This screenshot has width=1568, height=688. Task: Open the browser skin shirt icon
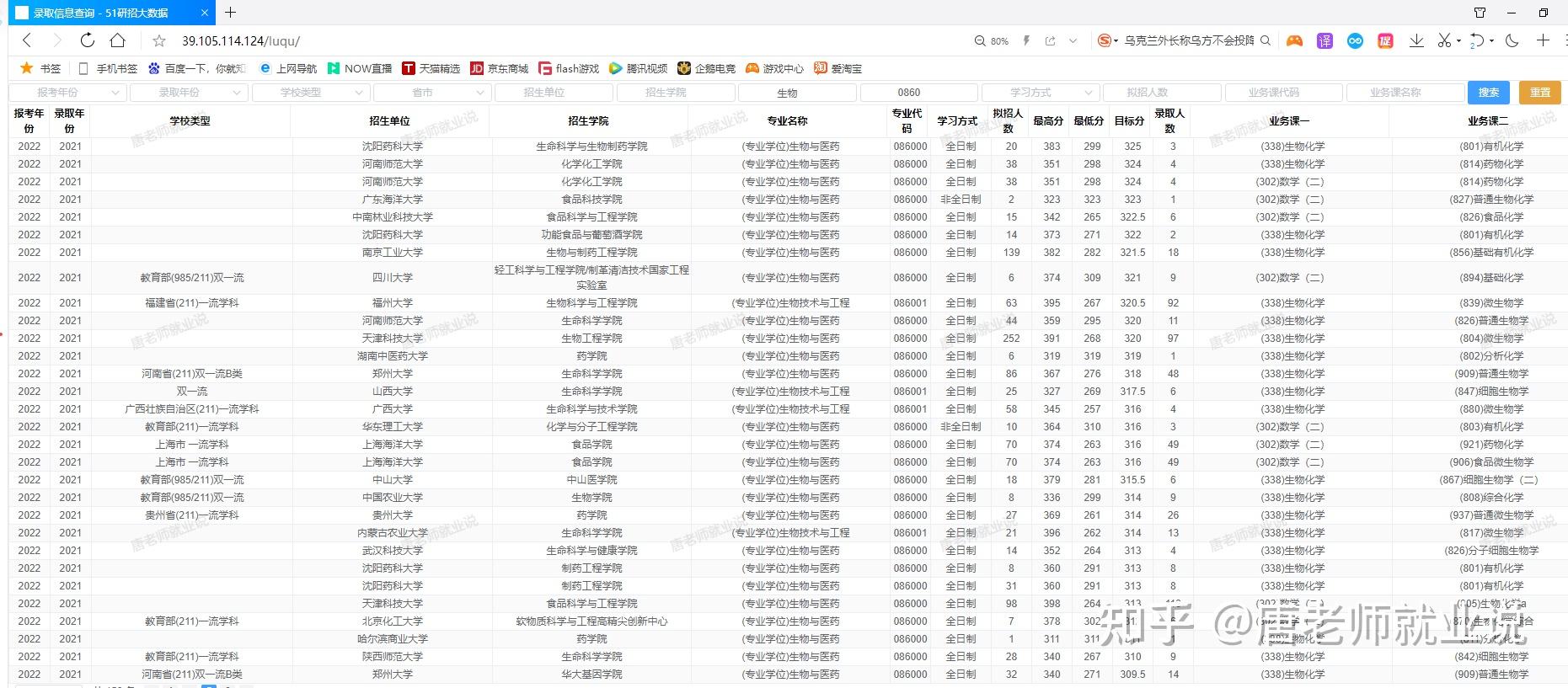1480,13
